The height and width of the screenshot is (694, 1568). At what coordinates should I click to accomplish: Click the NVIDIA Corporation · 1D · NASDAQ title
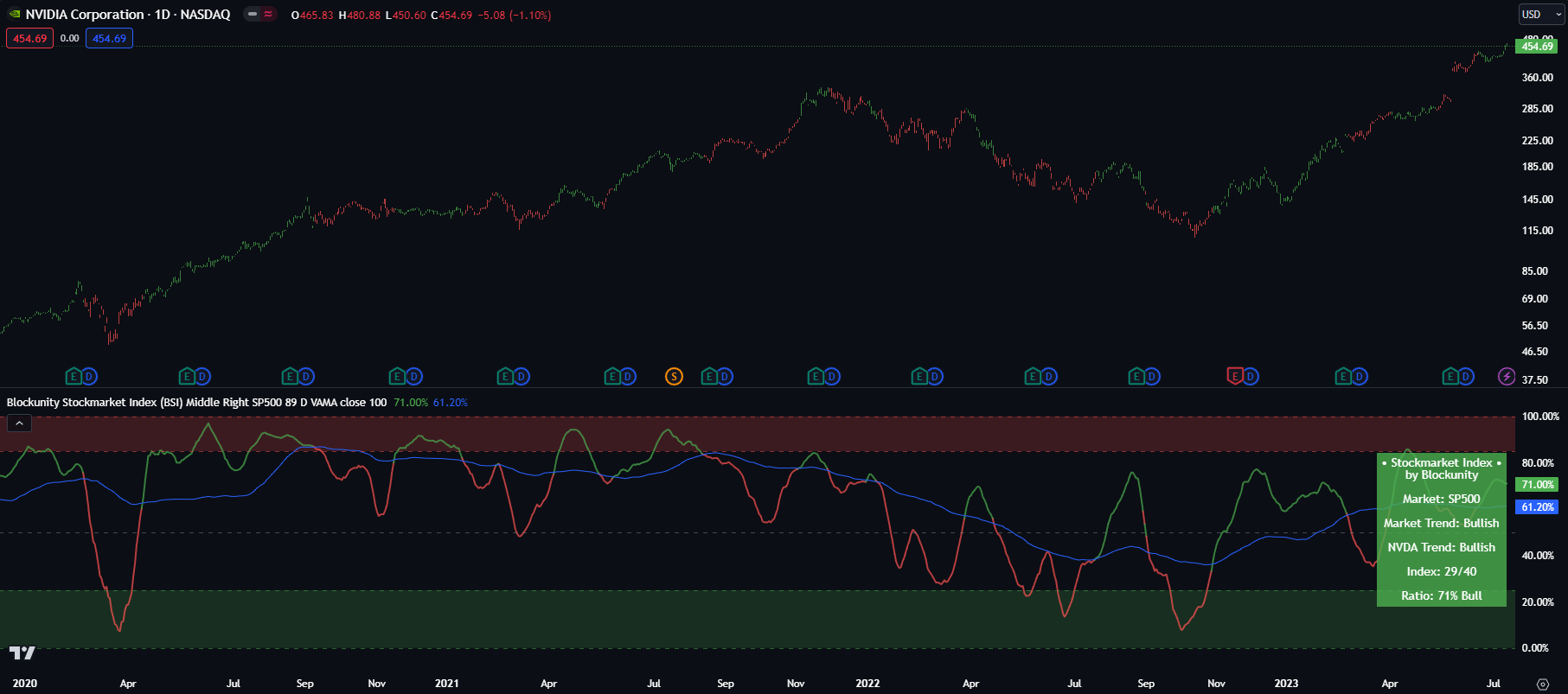tap(128, 15)
